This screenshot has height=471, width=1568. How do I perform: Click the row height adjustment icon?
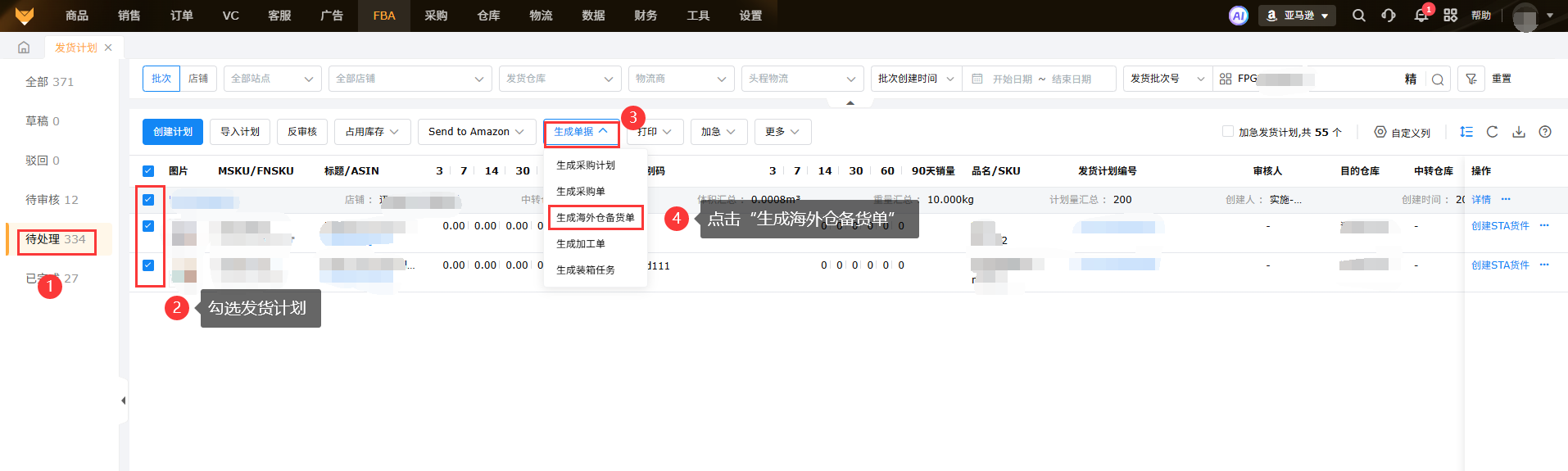[x=1466, y=132]
